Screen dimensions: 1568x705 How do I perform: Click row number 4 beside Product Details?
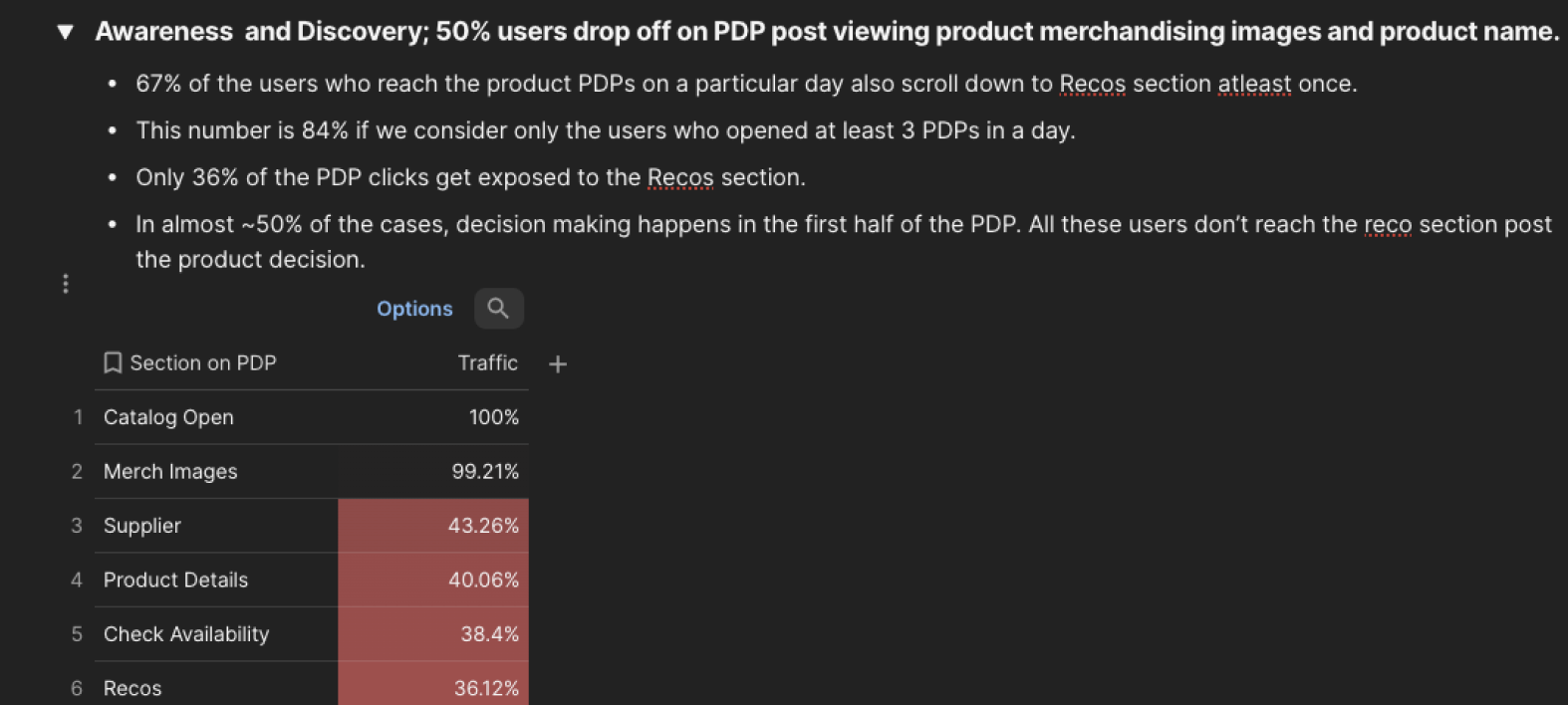(77, 580)
